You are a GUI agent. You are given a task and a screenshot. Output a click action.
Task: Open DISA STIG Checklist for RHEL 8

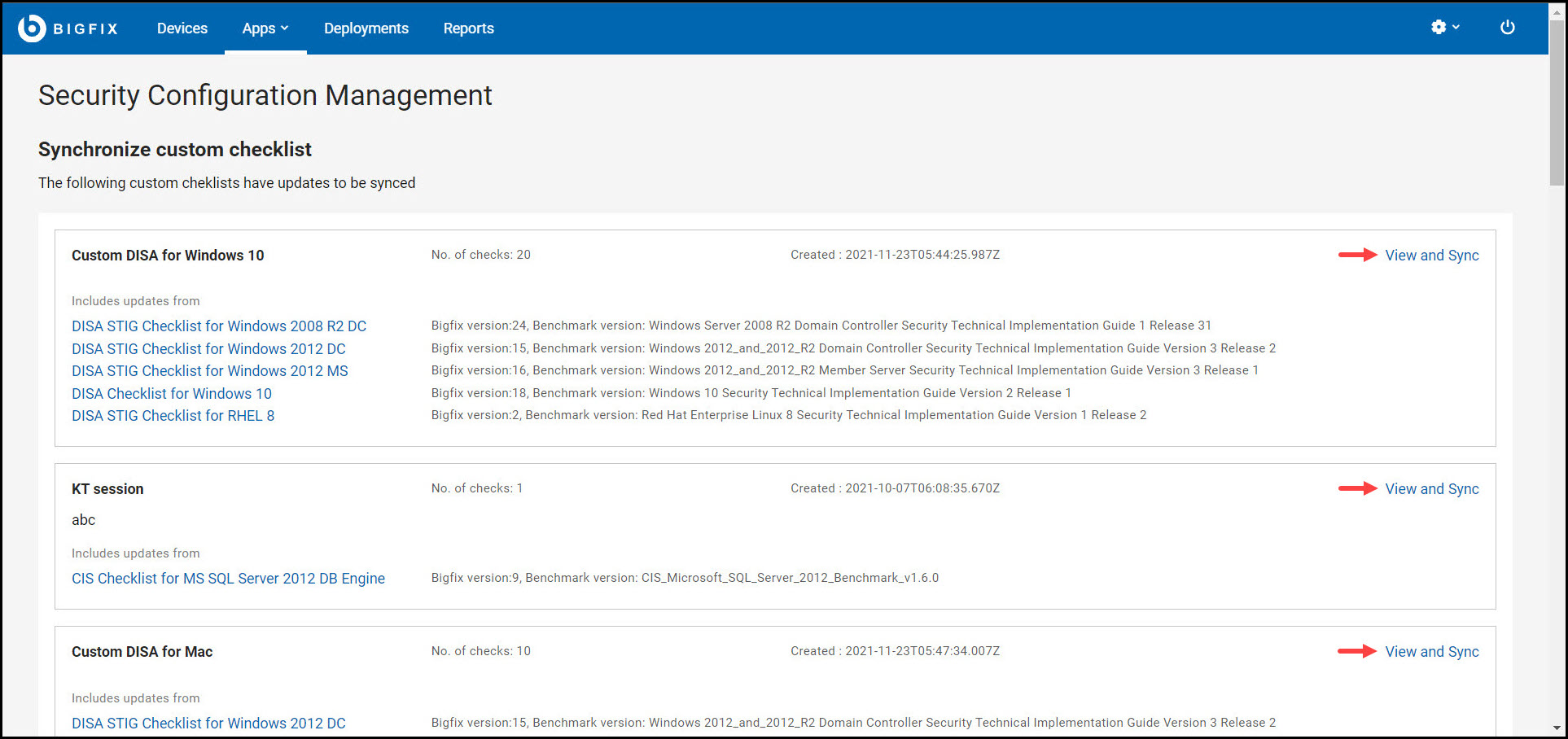click(x=173, y=415)
